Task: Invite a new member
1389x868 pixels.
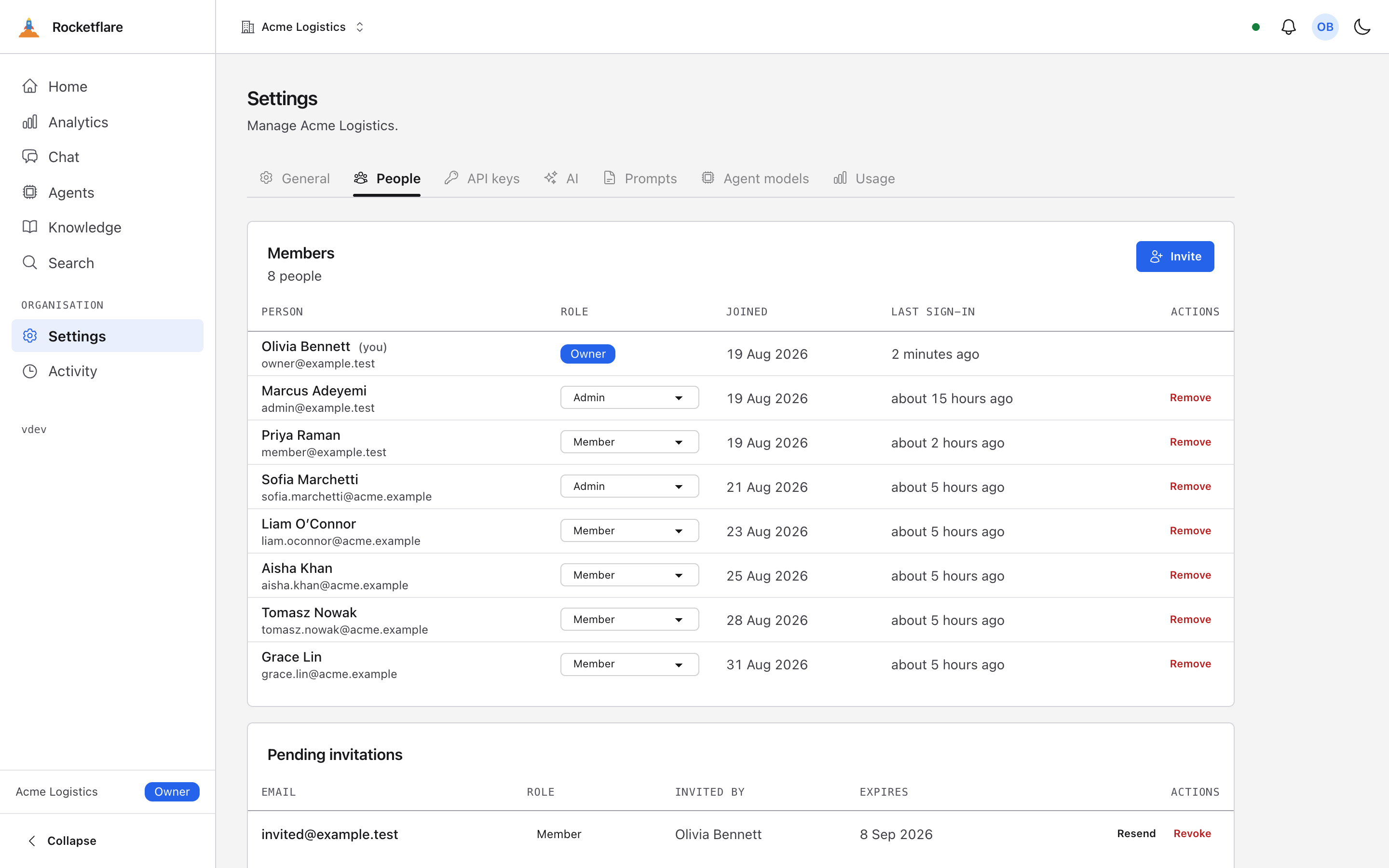Action: [1175, 257]
